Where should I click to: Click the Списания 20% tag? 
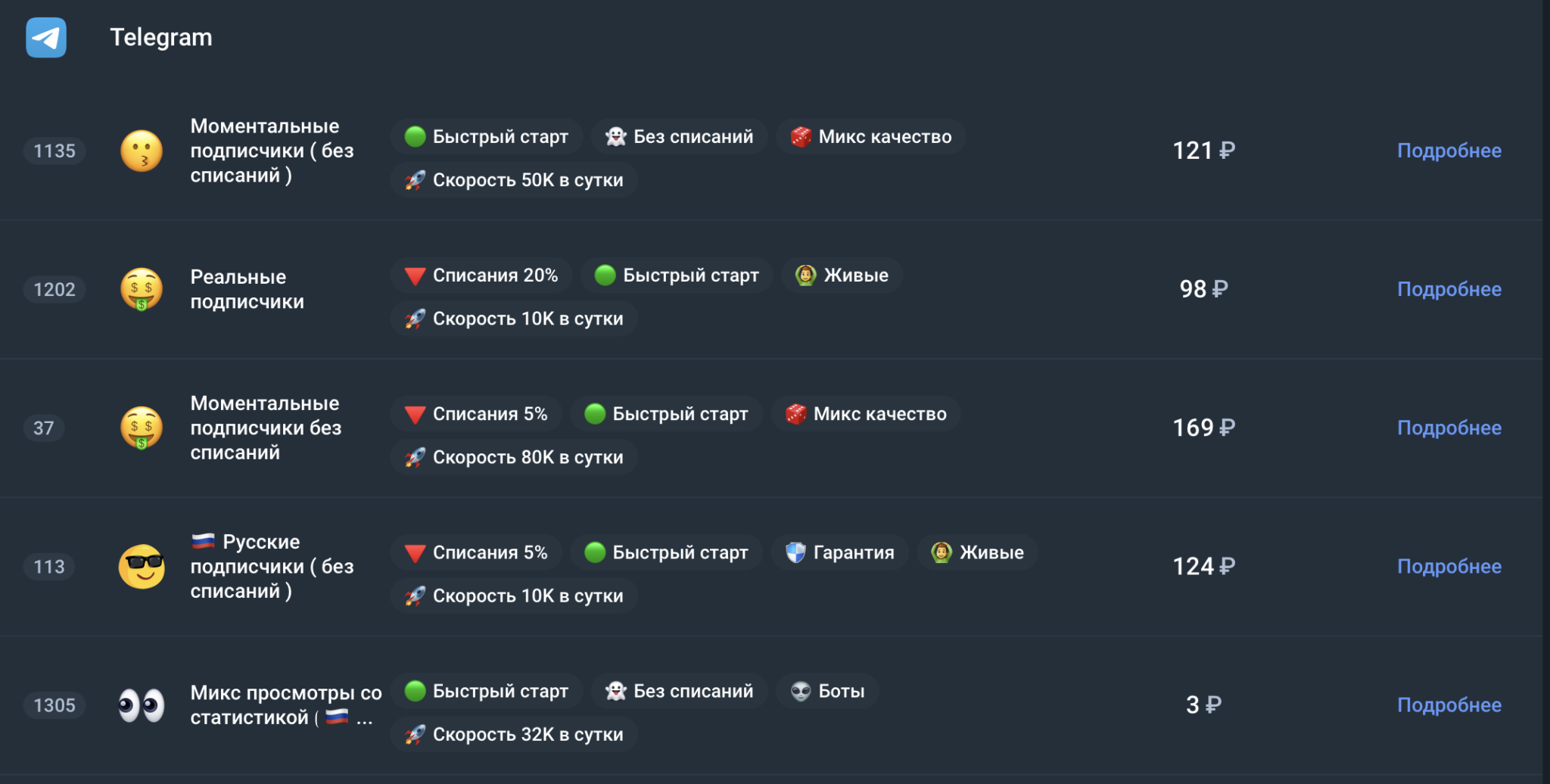point(481,275)
